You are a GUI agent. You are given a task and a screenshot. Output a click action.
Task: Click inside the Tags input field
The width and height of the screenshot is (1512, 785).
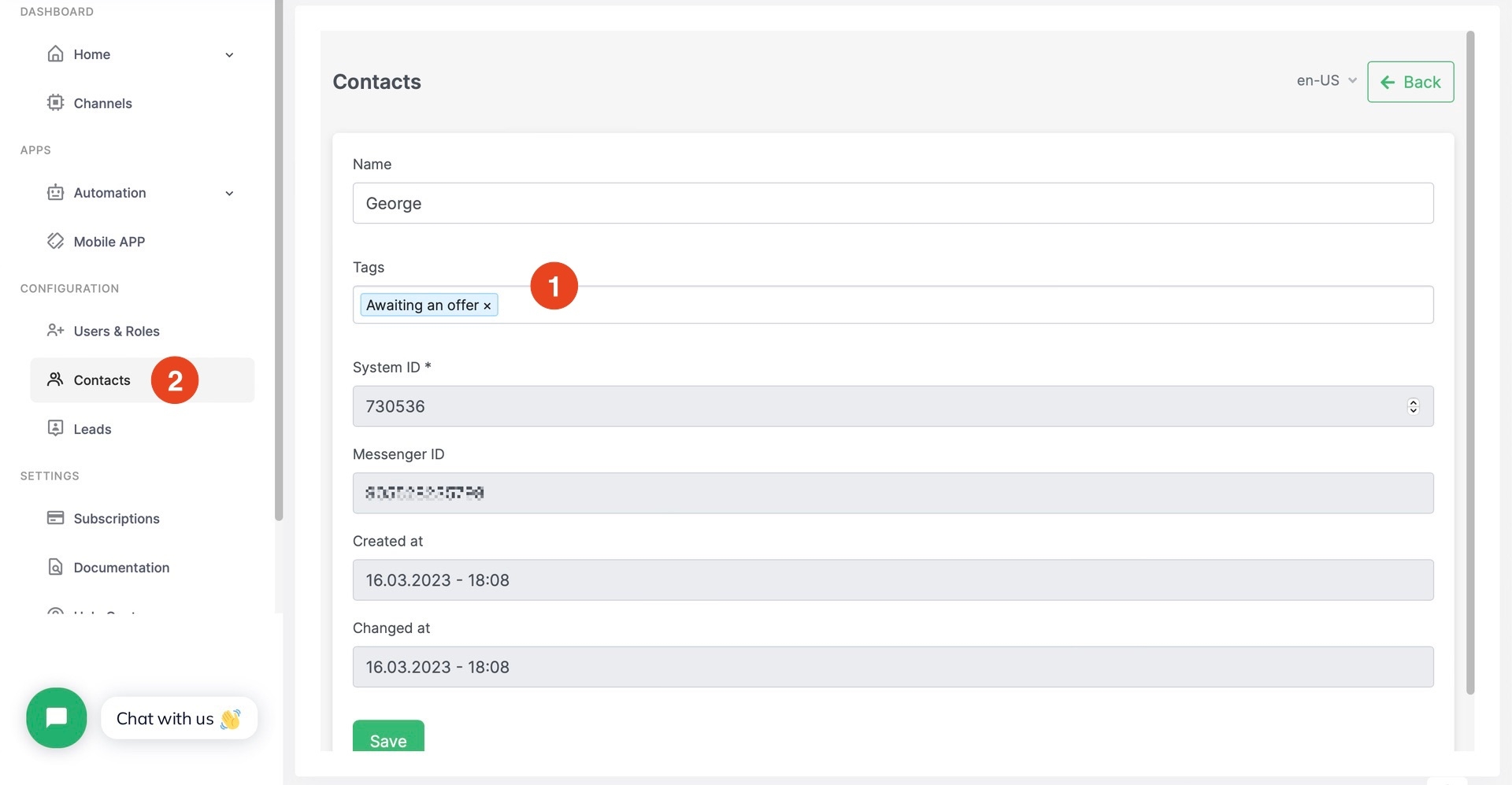tap(945, 305)
